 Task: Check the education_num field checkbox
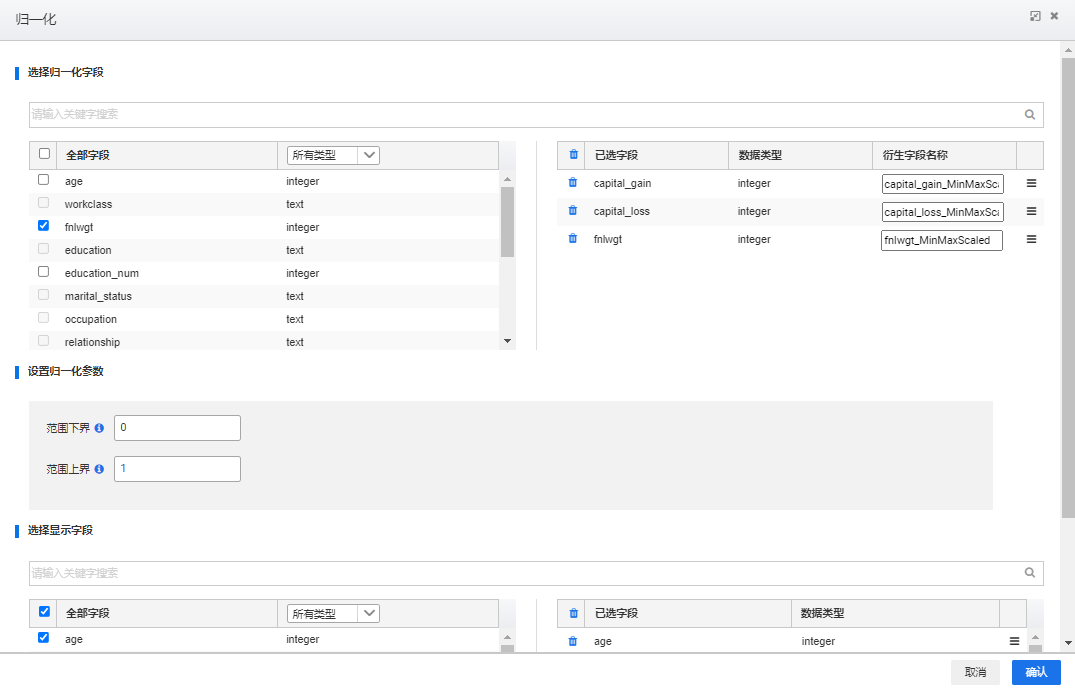[43, 271]
